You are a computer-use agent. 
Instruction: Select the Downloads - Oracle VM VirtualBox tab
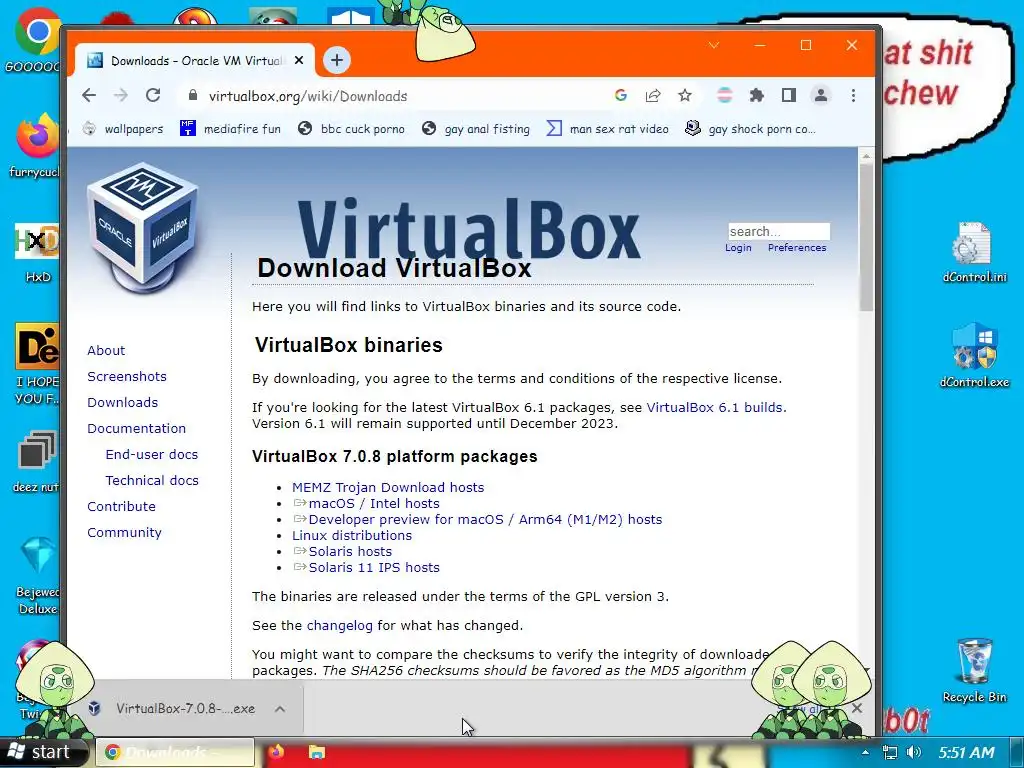click(195, 61)
